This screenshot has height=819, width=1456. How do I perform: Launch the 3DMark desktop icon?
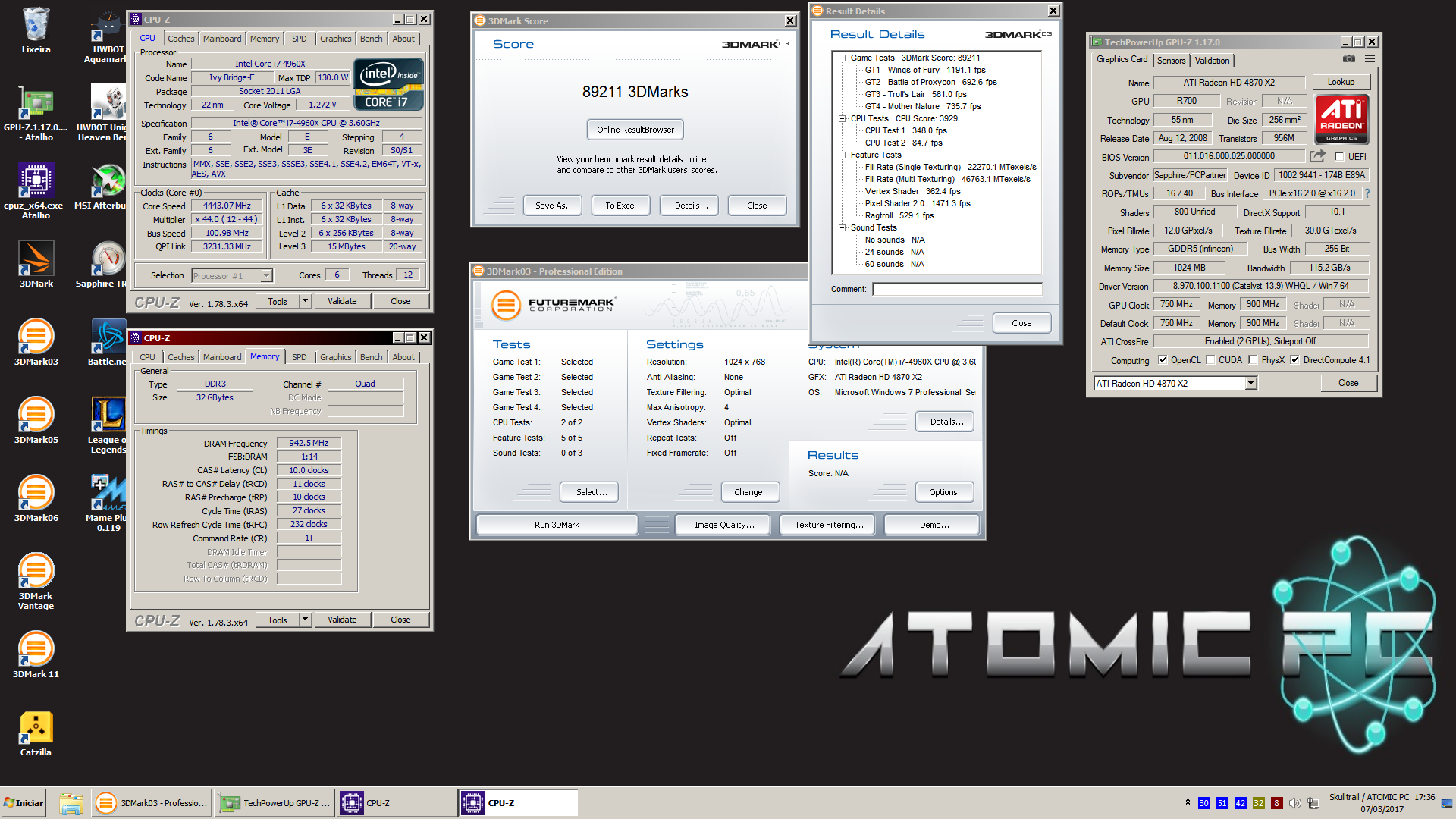click(36, 264)
